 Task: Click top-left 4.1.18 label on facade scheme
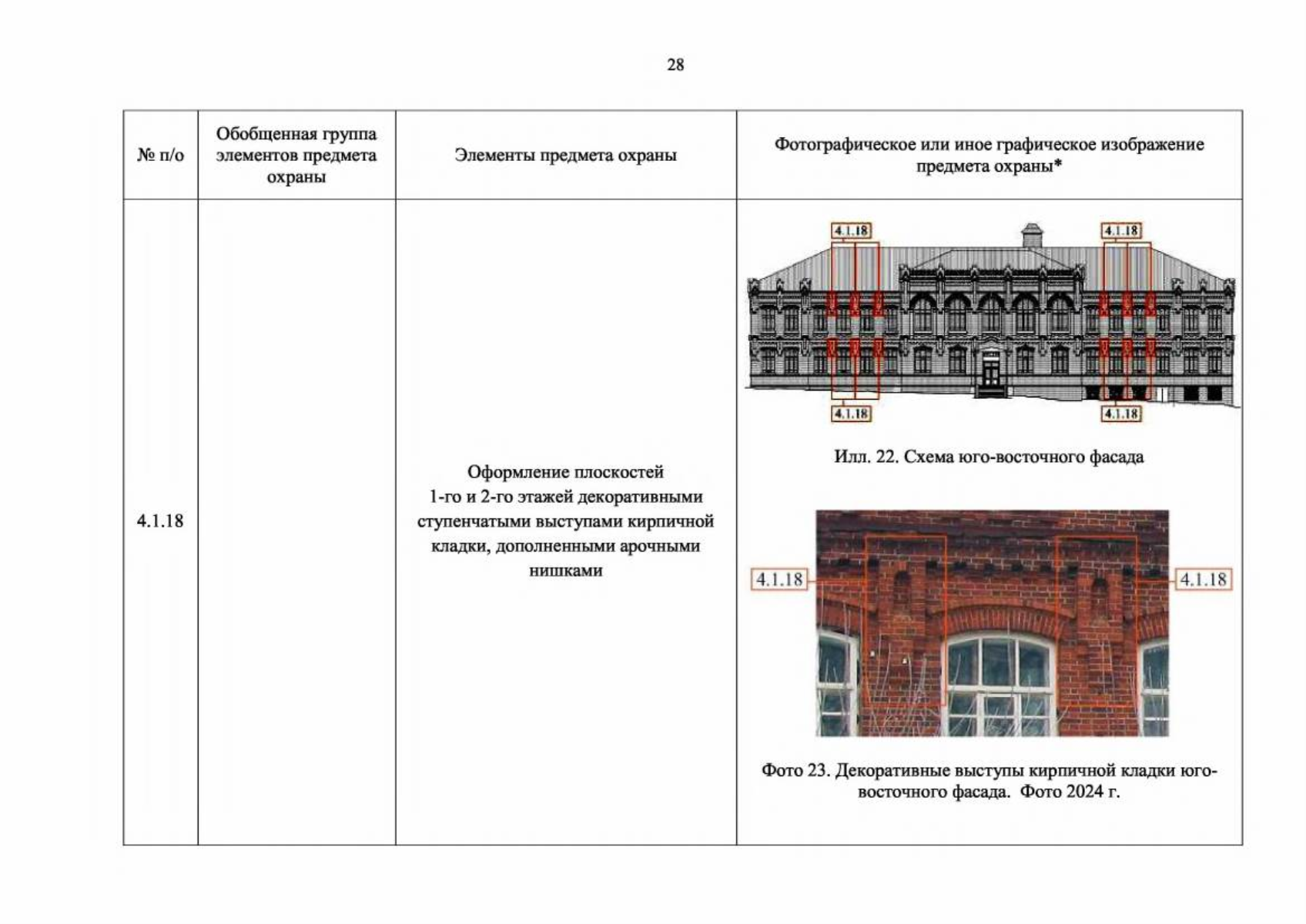[x=851, y=230]
